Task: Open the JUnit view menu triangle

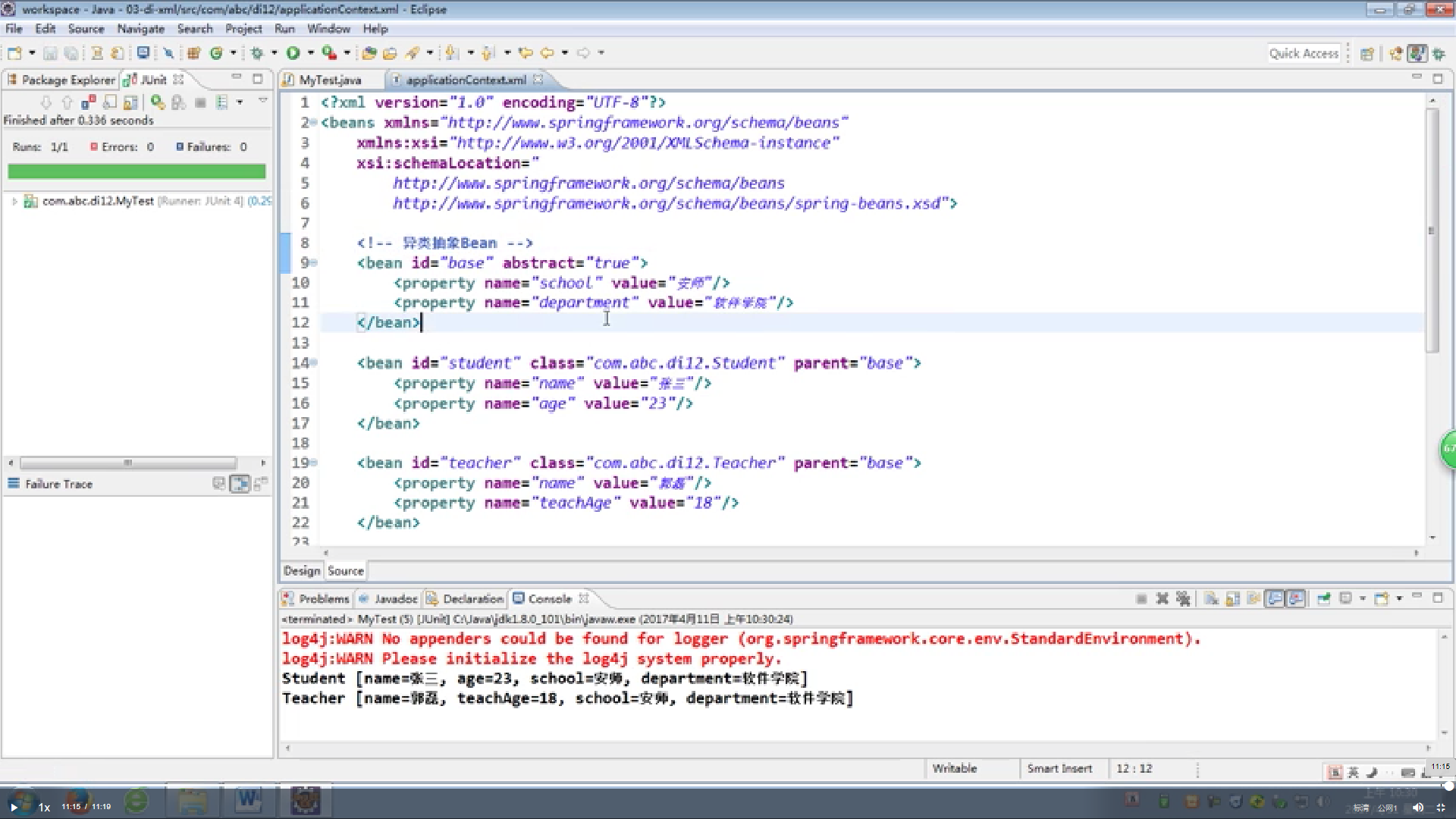Action: (263, 101)
